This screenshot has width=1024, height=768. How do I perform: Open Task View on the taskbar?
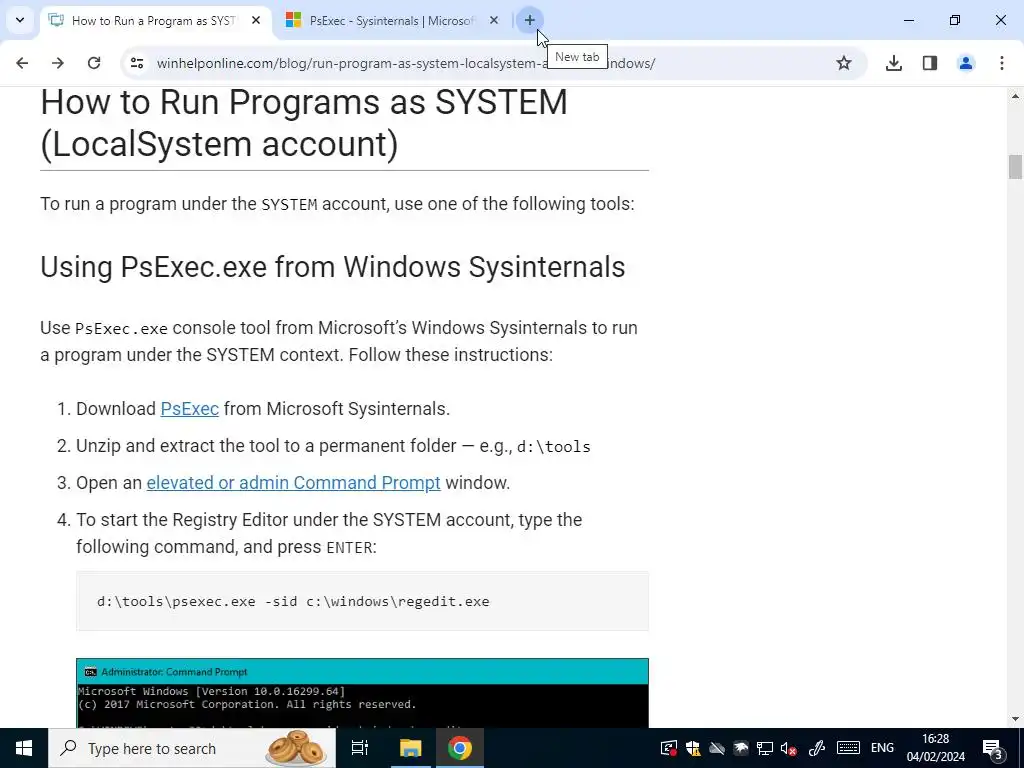click(x=359, y=748)
